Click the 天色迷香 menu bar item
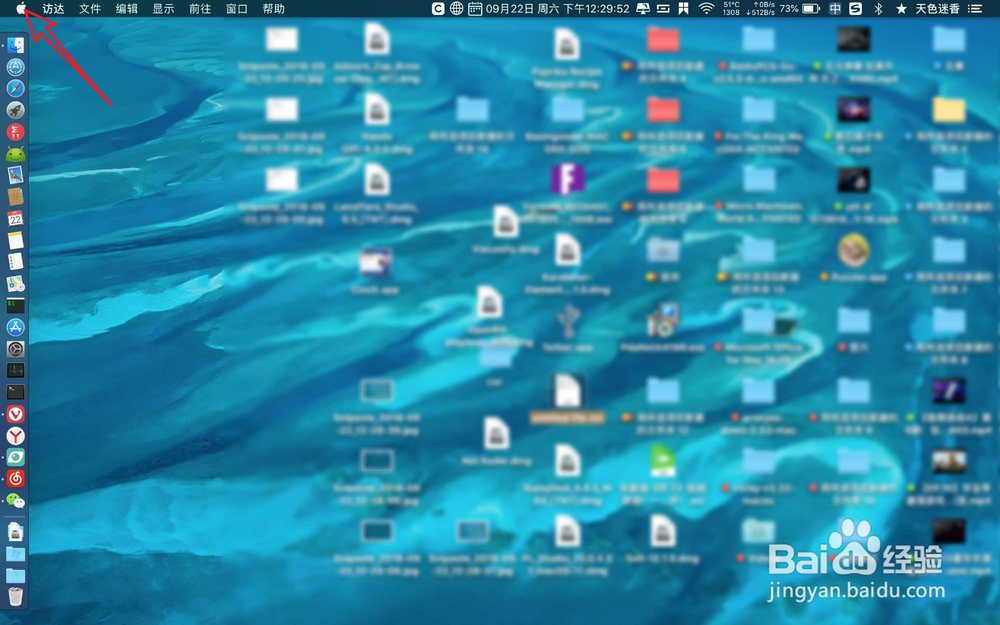1000x625 pixels. [938, 9]
